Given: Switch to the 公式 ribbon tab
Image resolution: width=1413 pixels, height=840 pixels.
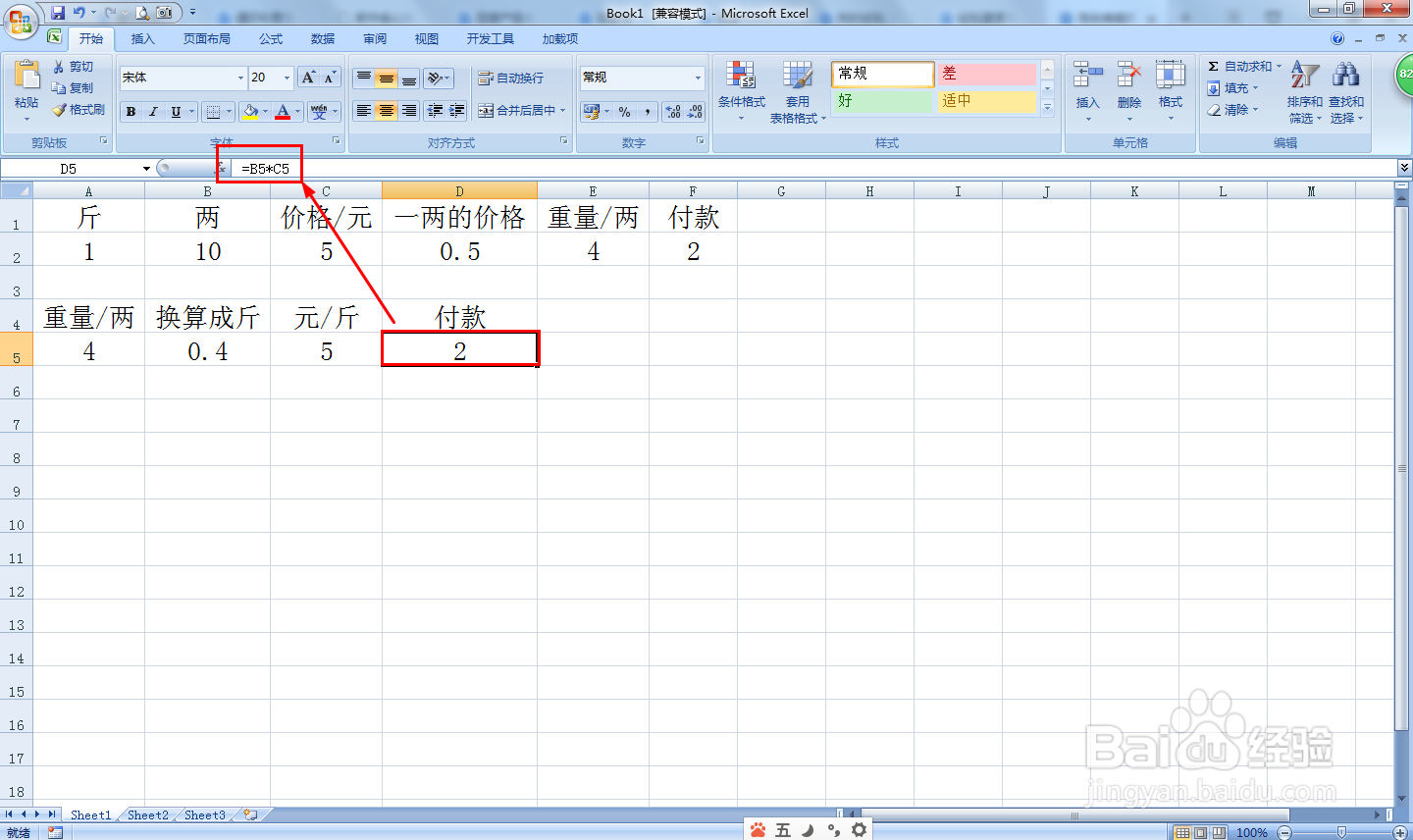Looking at the screenshot, I should point(270,38).
